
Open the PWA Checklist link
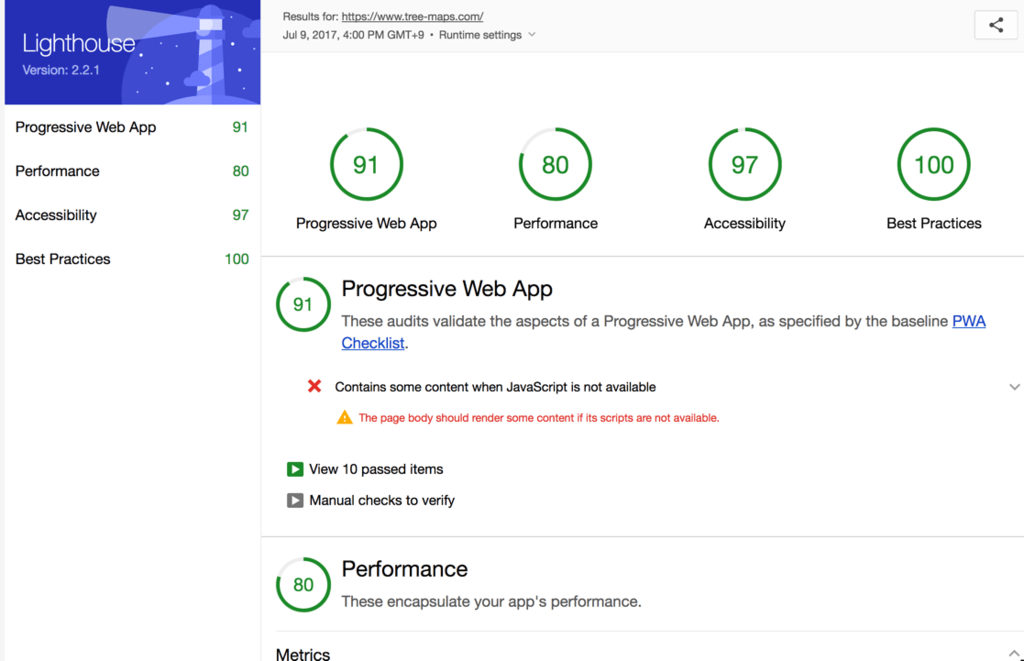664,332
